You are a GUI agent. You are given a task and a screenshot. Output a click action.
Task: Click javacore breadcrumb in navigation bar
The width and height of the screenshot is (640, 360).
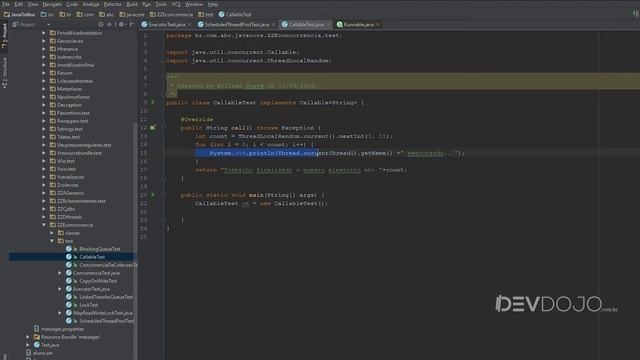(x=132, y=14)
